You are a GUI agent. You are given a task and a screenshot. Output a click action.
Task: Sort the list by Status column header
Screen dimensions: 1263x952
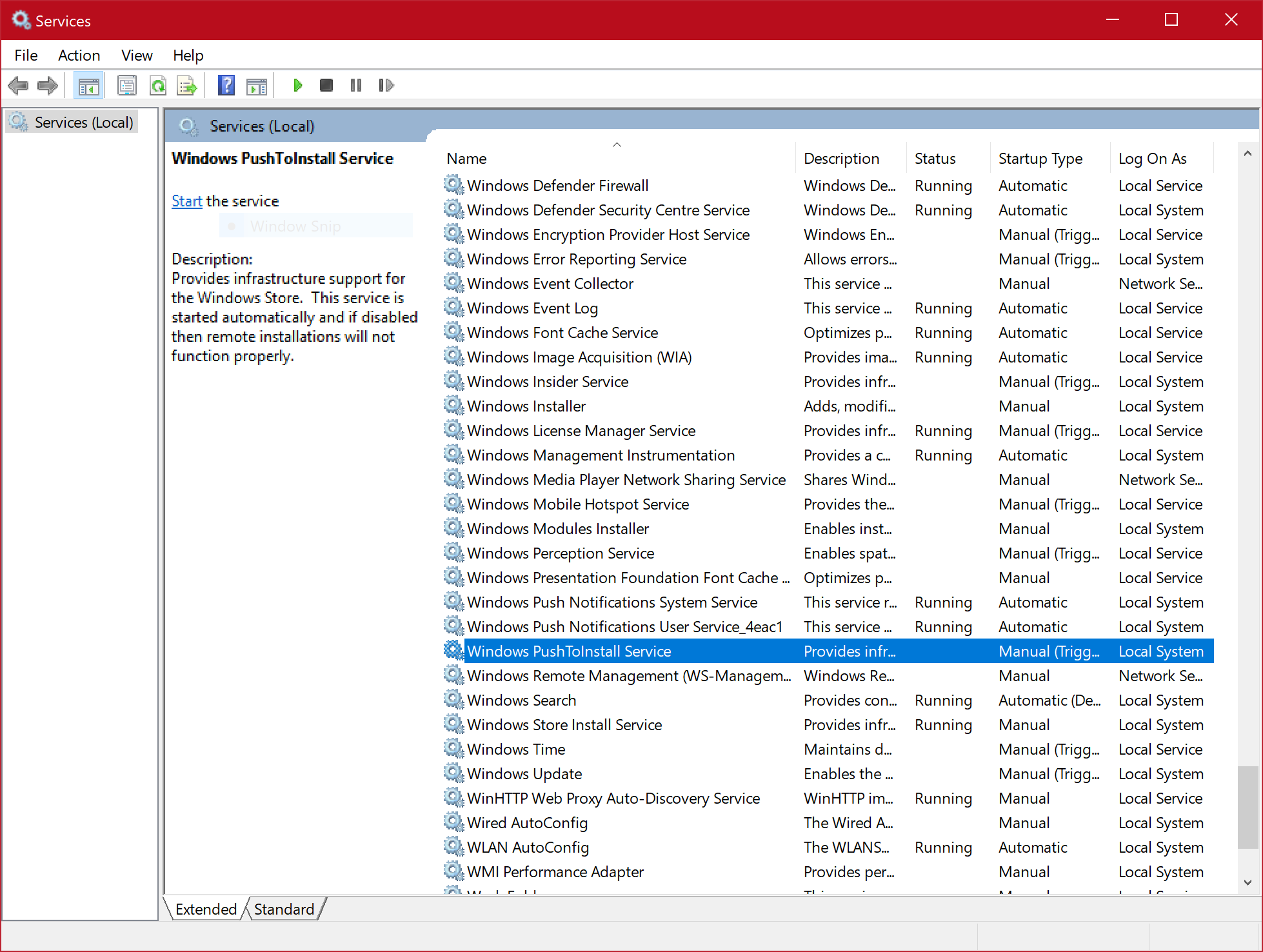coord(948,159)
